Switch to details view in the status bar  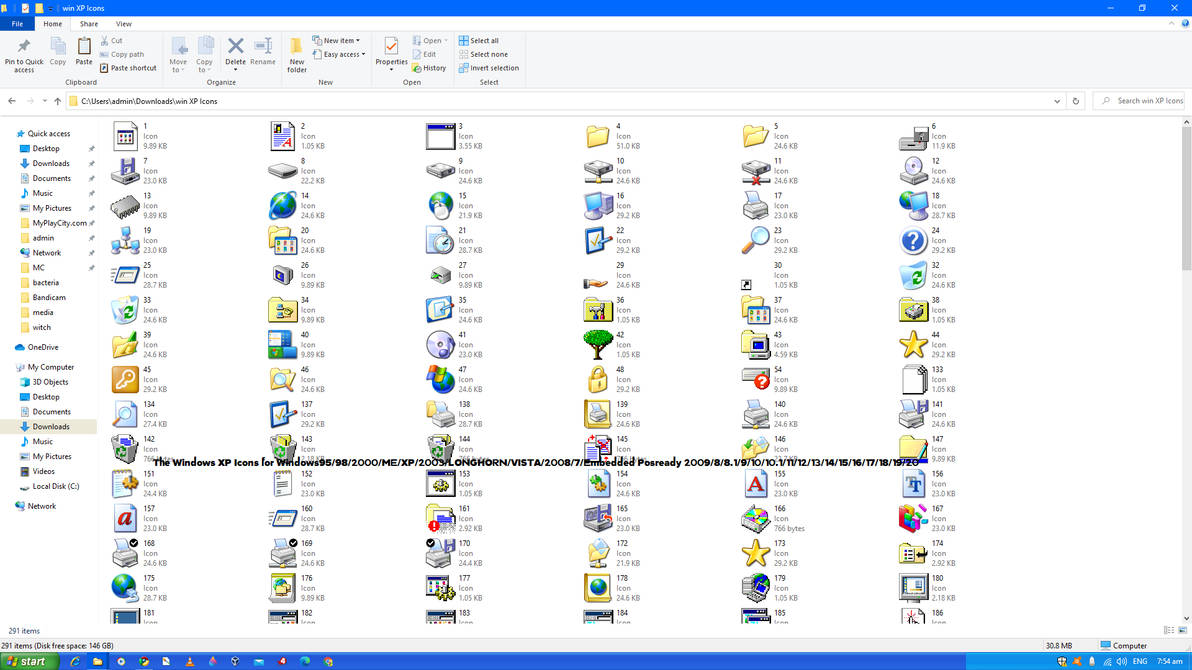click(1168, 629)
